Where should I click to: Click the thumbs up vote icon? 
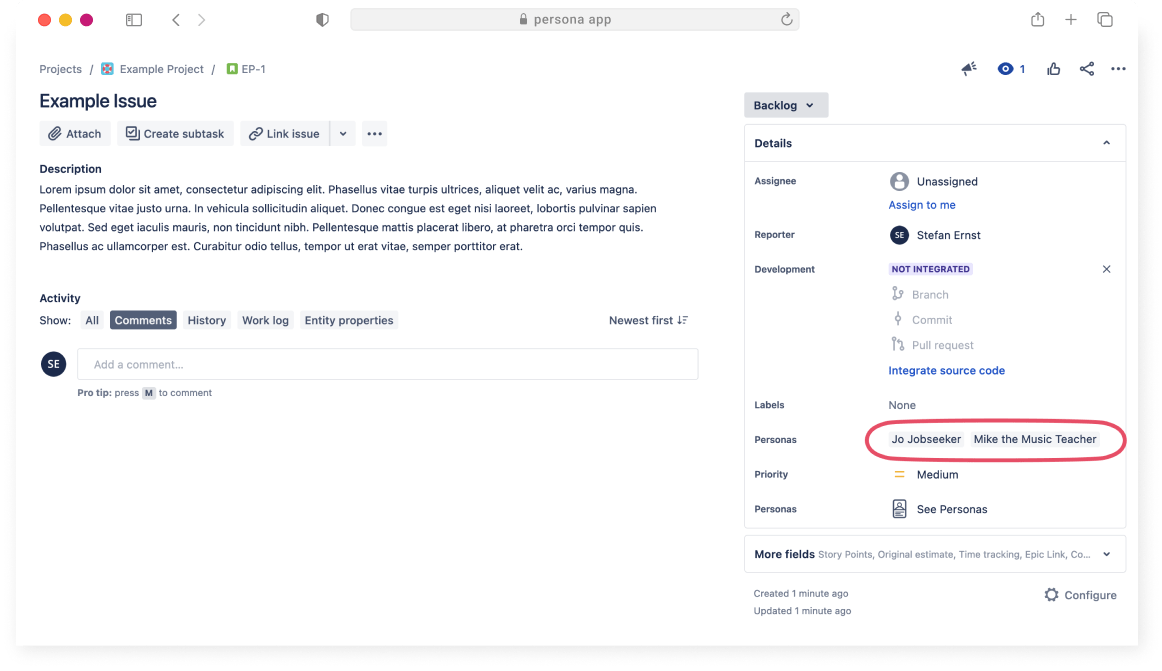click(x=1053, y=69)
